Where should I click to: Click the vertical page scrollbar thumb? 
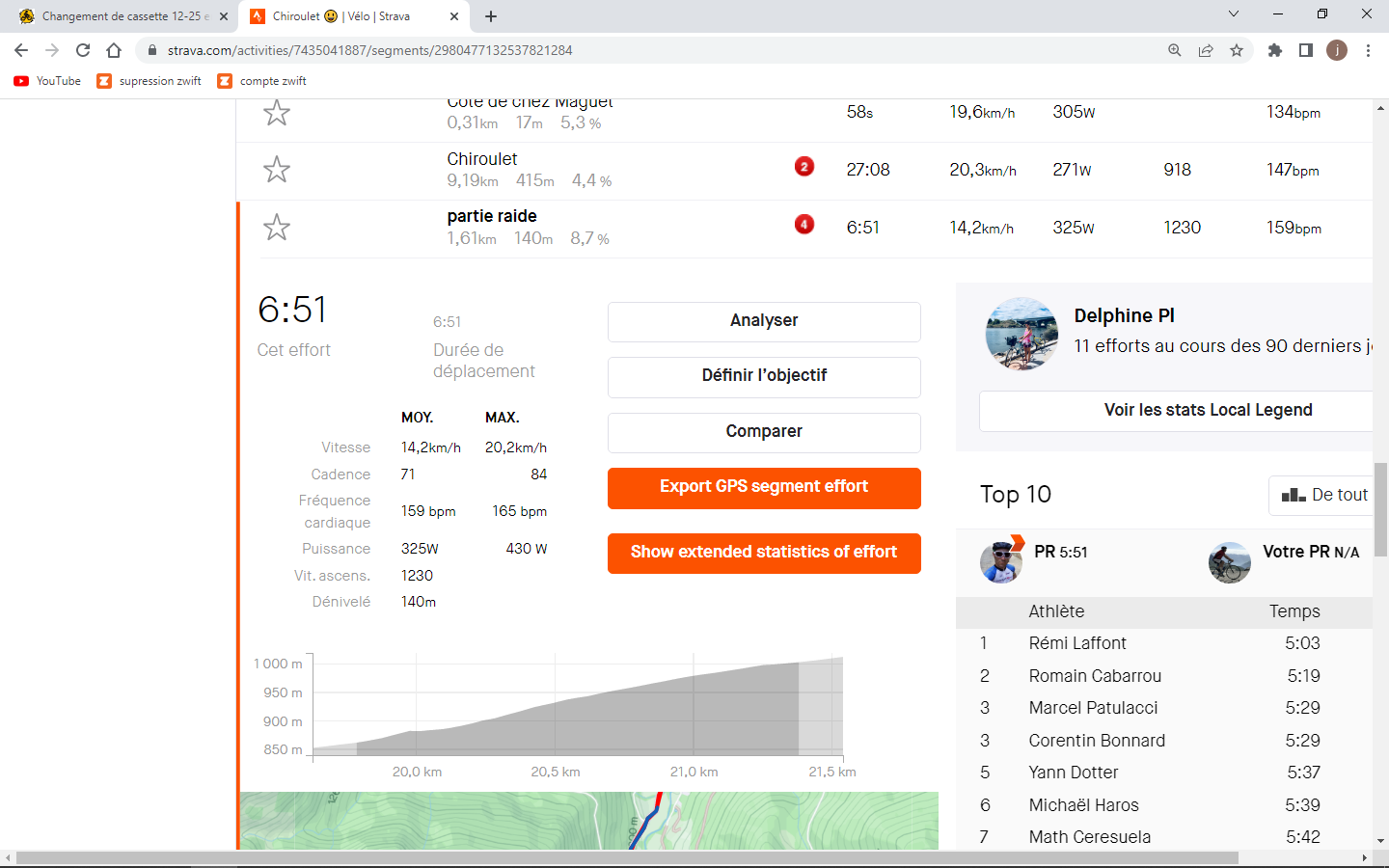click(x=1380, y=510)
